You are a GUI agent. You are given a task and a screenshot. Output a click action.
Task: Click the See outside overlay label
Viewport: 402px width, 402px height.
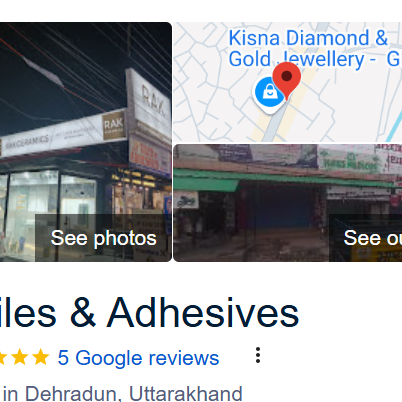(x=366, y=238)
